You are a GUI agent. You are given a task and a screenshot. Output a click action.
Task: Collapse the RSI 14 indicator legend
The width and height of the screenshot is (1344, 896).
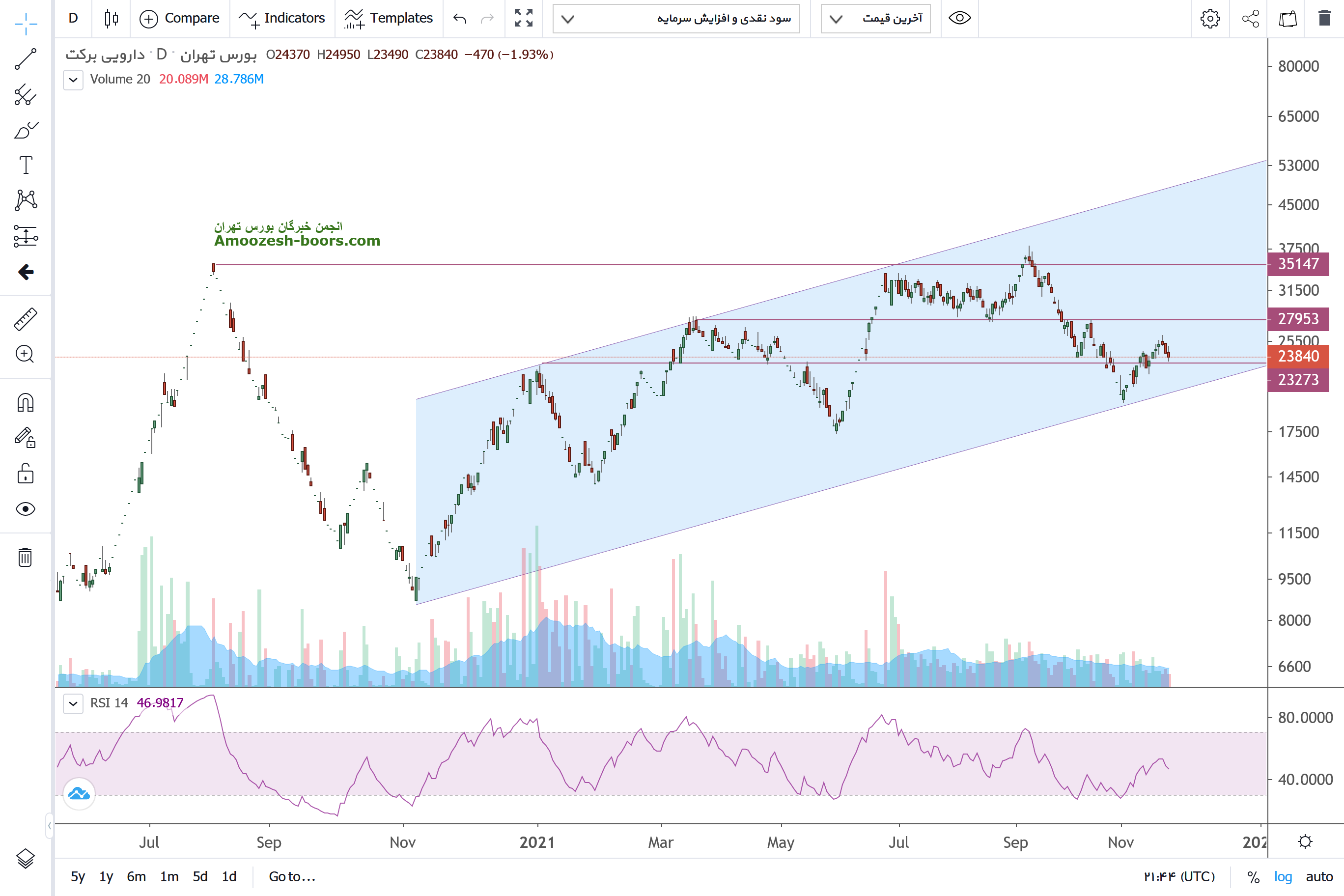73,703
